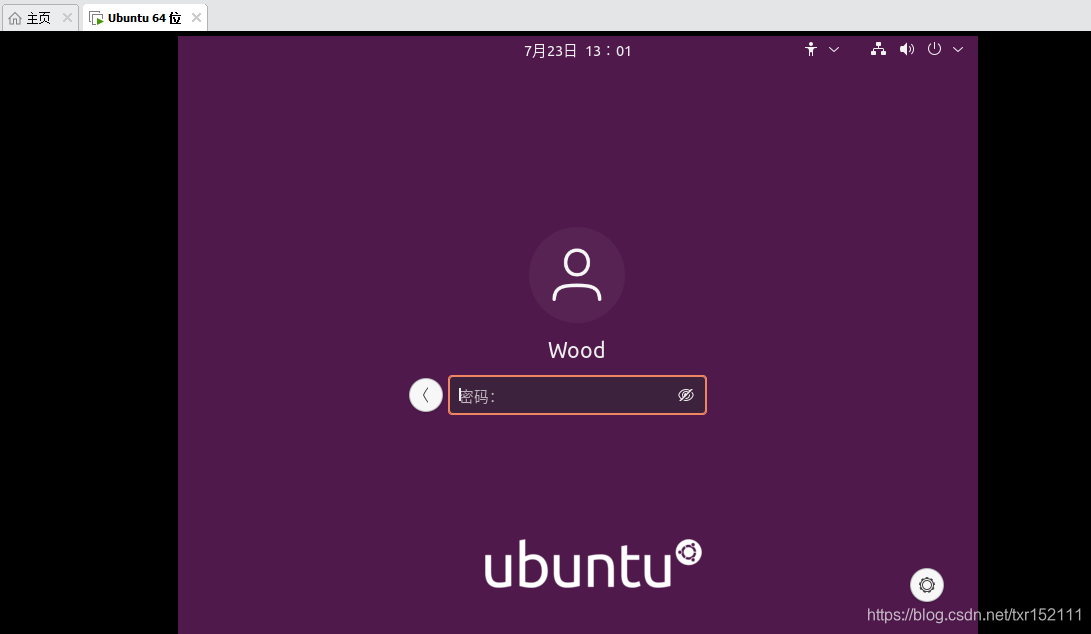Switch to the Ubuntu 64 位 tab

tap(145, 18)
